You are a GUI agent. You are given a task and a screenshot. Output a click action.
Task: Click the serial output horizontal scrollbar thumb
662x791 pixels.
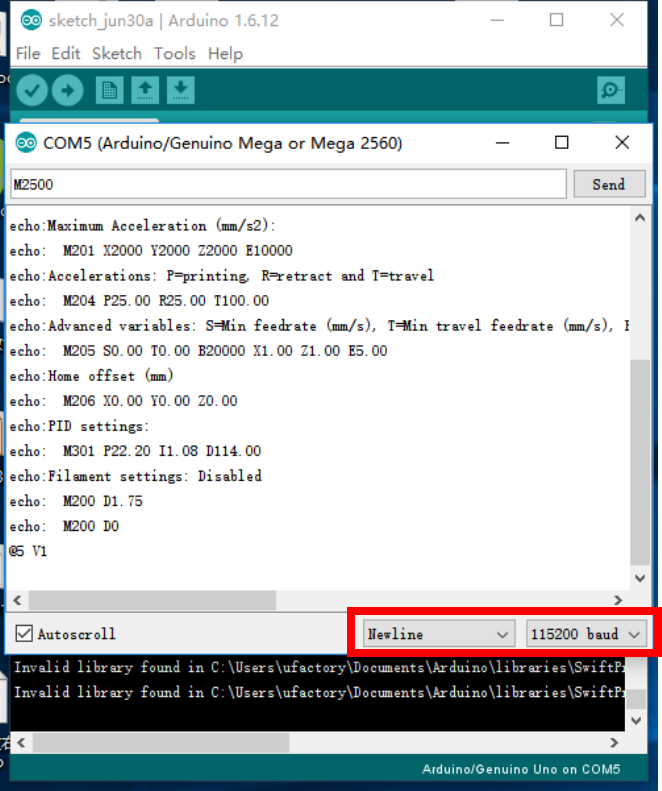152,600
